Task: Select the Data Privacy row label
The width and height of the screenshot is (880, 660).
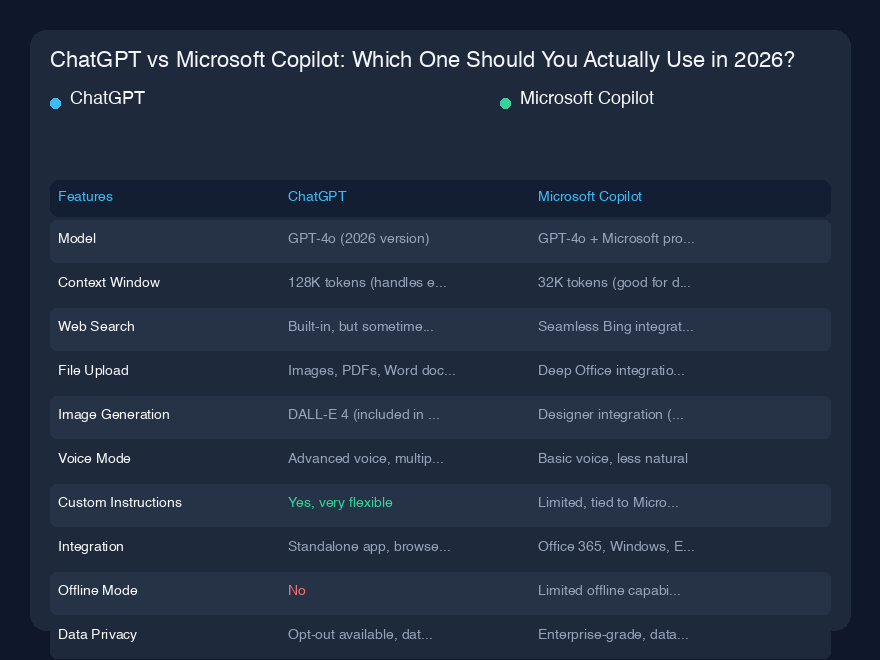Action: pos(97,635)
